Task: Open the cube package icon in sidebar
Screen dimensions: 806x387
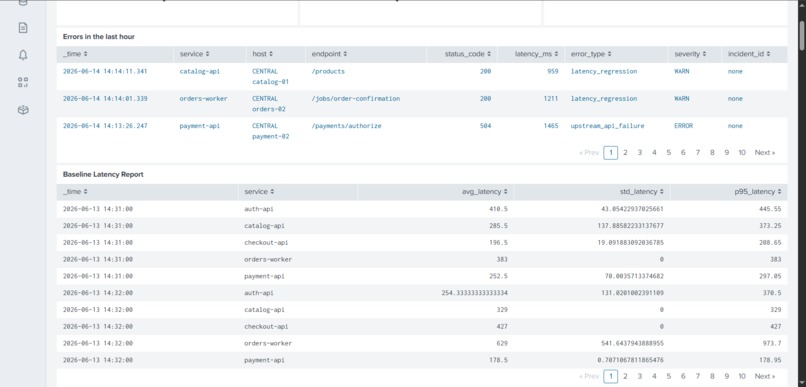Action: pos(23,110)
